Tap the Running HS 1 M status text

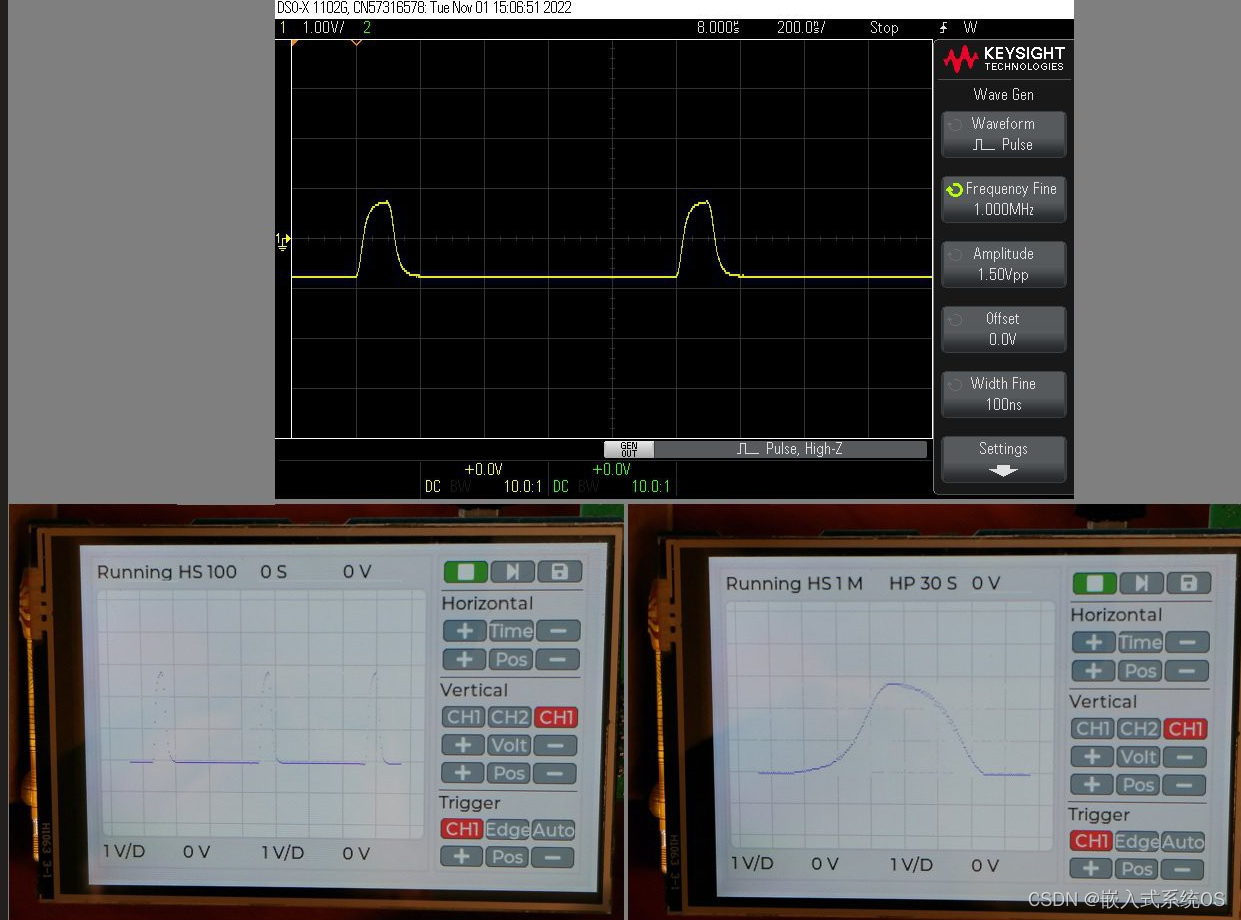794,583
